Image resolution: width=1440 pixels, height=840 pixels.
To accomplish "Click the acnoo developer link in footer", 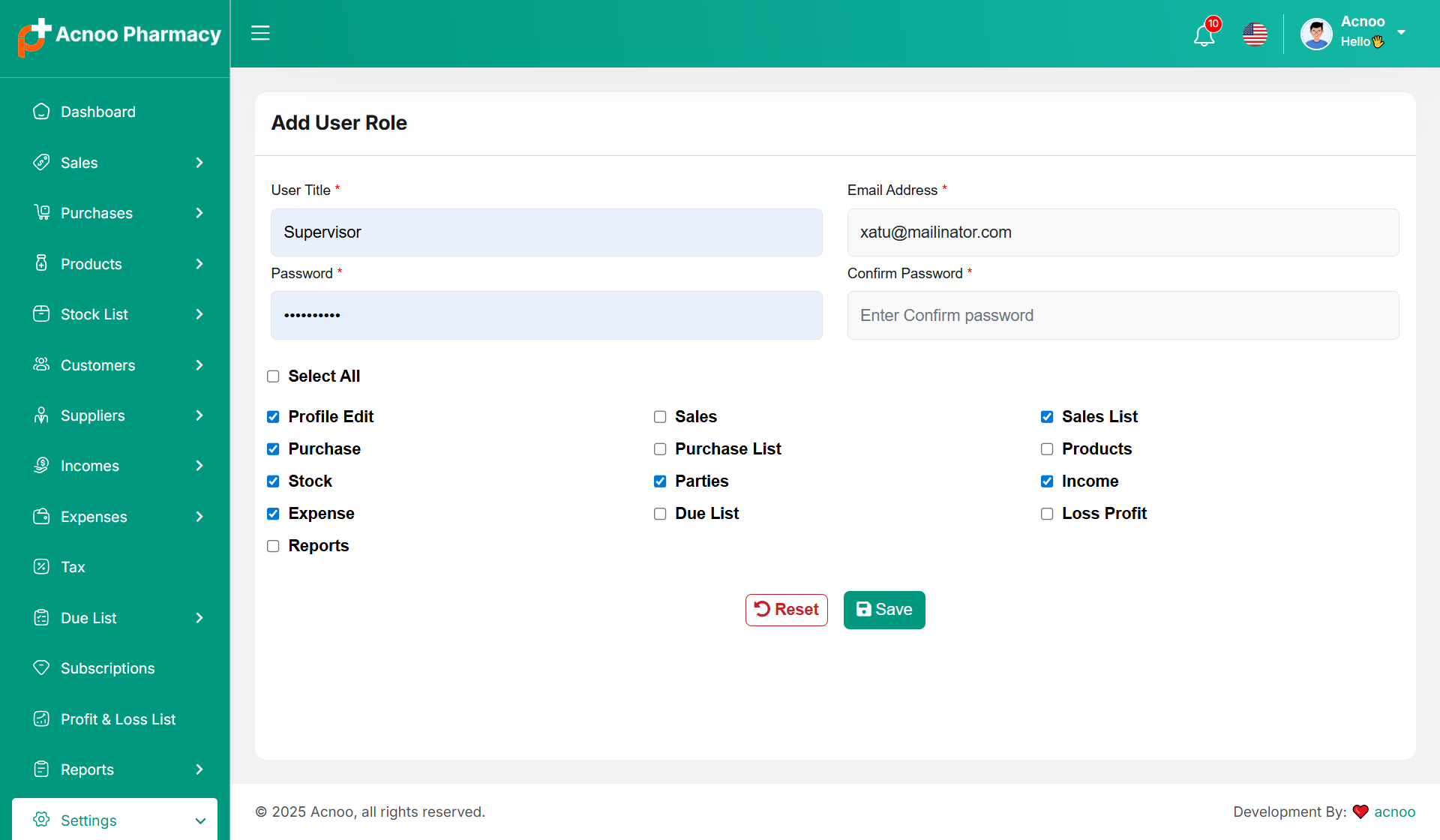I will click(1394, 811).
